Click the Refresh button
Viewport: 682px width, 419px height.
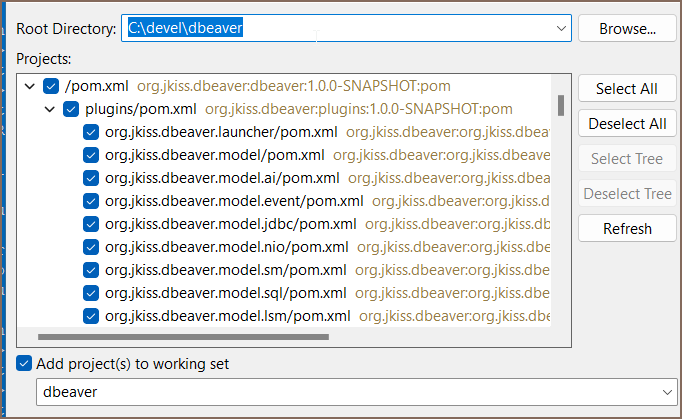(x=627, y=228)
